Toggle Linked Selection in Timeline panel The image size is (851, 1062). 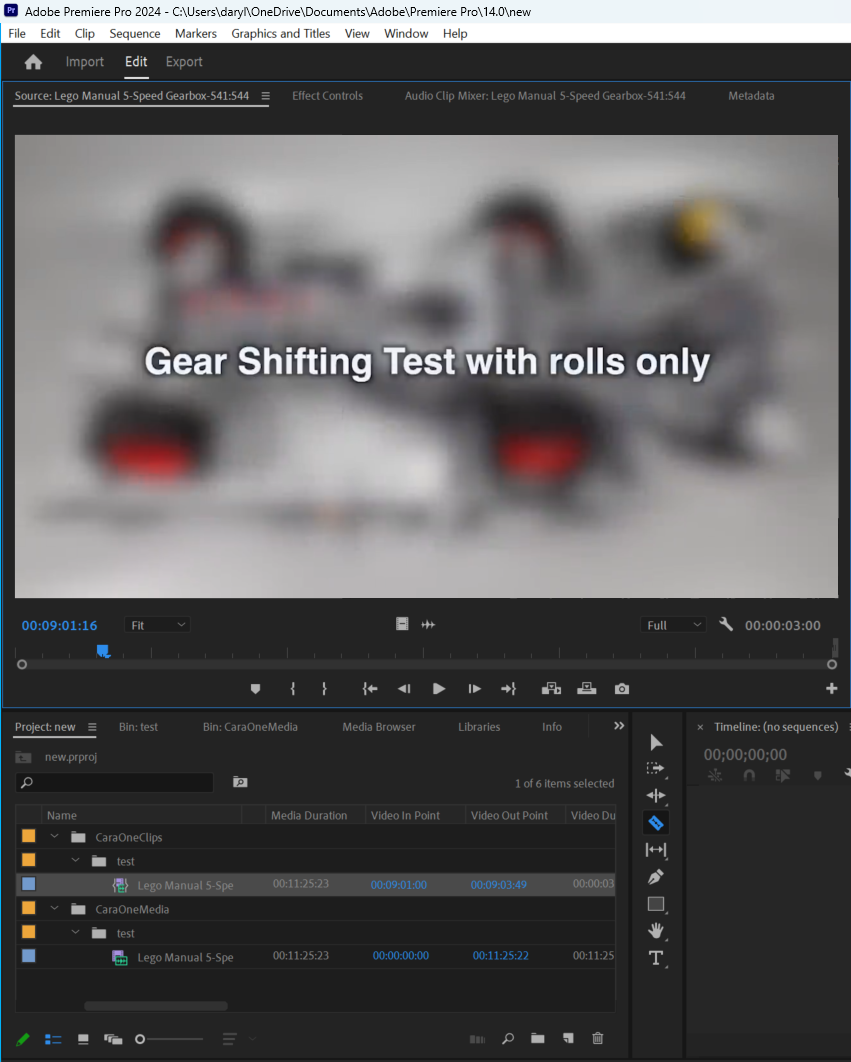pyautogui.click(x=783, y=776)
